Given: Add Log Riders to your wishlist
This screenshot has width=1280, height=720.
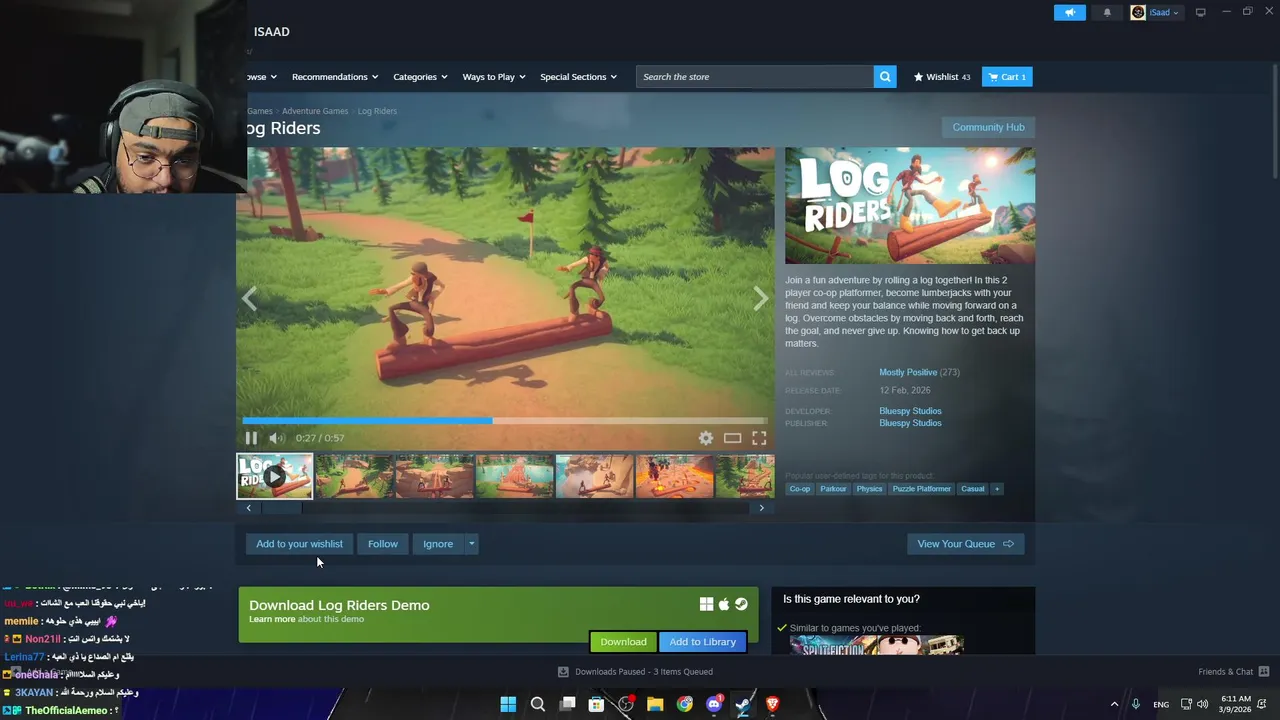Looking at the screenshot, I should click(x=299, y=544).
